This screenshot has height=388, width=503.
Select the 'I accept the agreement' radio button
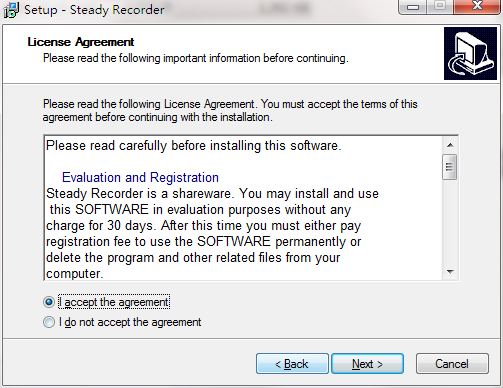tap(49, 302)
